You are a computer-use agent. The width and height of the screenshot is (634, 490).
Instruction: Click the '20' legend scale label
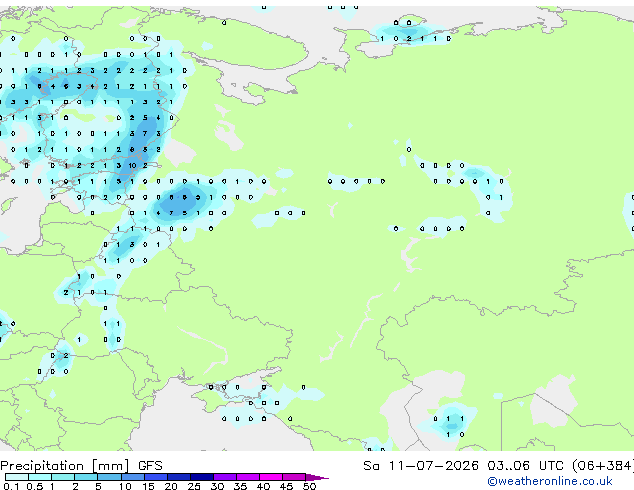click(171, 486)
